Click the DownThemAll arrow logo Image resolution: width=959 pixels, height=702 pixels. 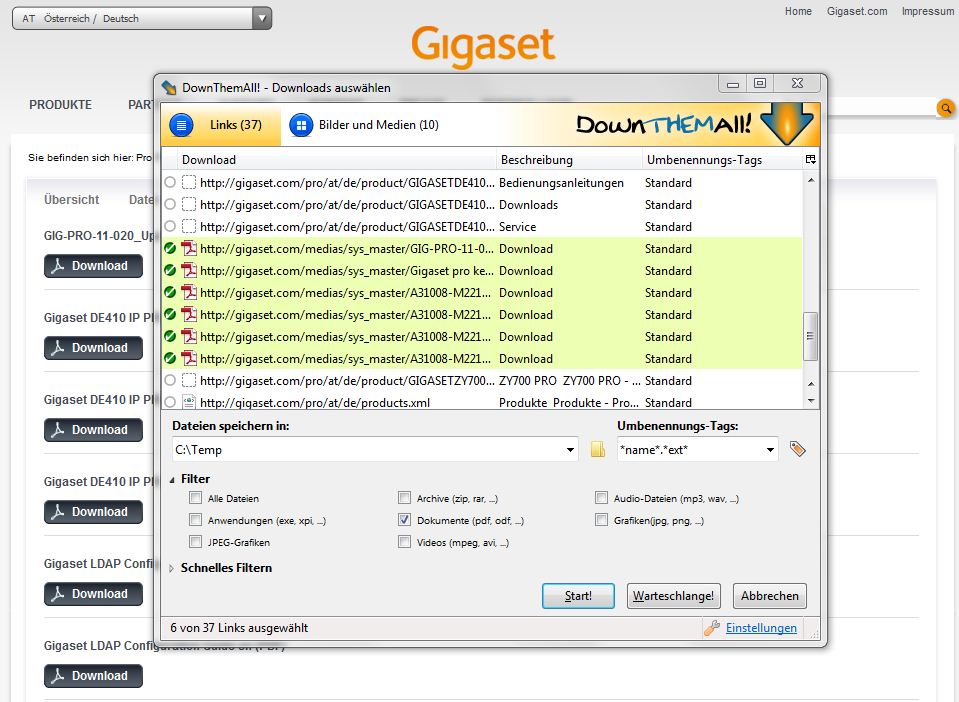(x=787, y=124)
